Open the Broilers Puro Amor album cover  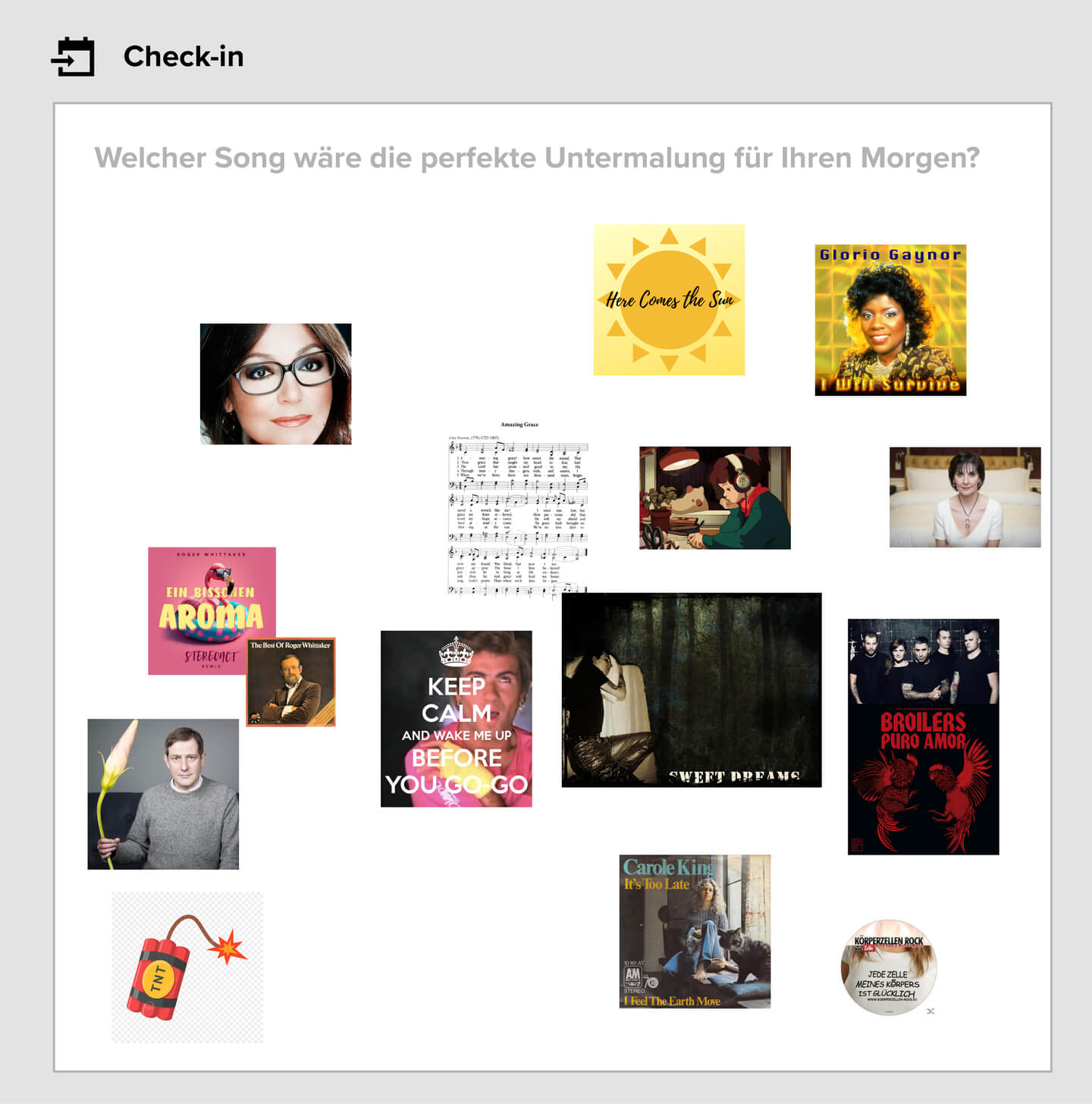pyautogui.click(x=923, y=779)
